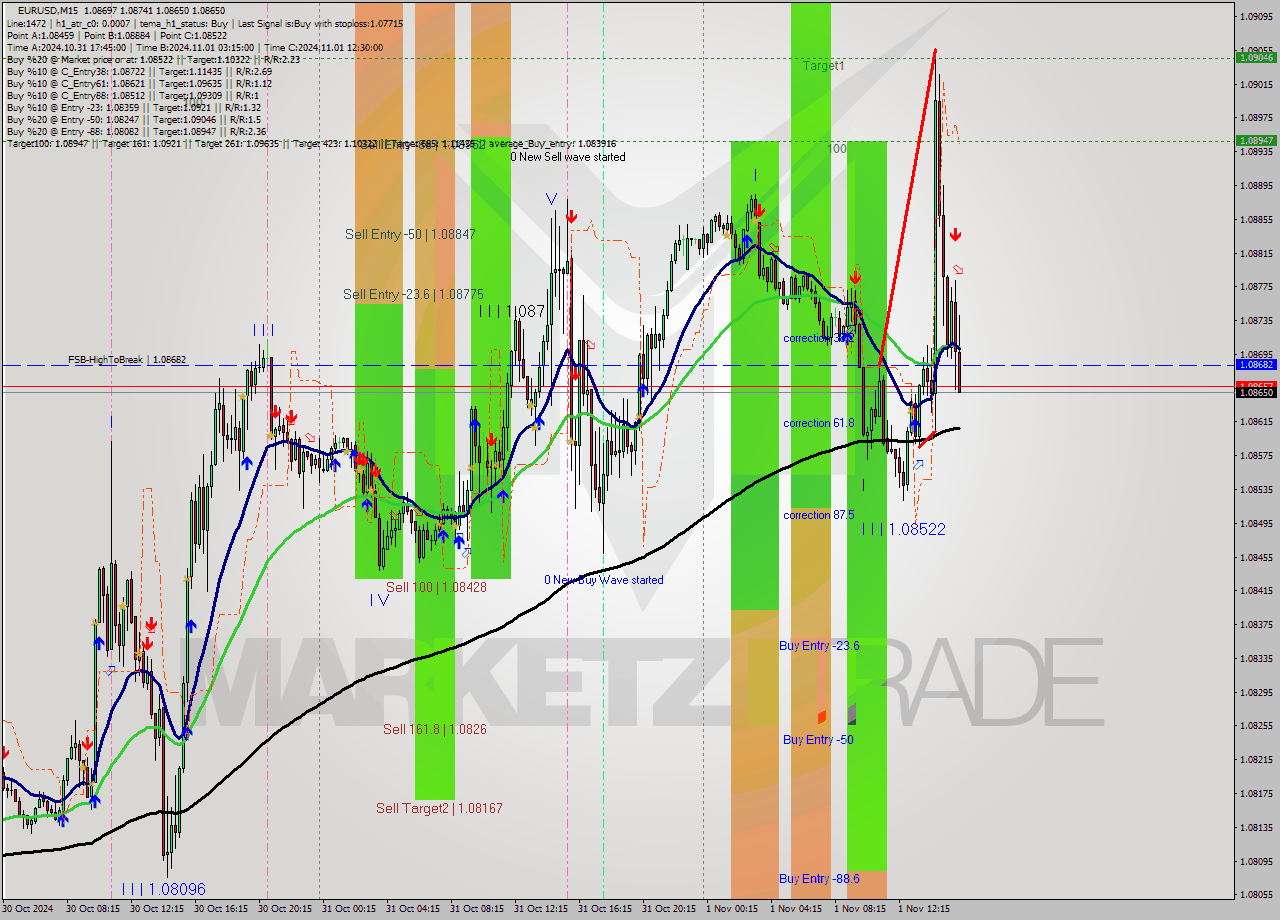Click the '| | | 1.08522' low label

click(x=904, y=529)
